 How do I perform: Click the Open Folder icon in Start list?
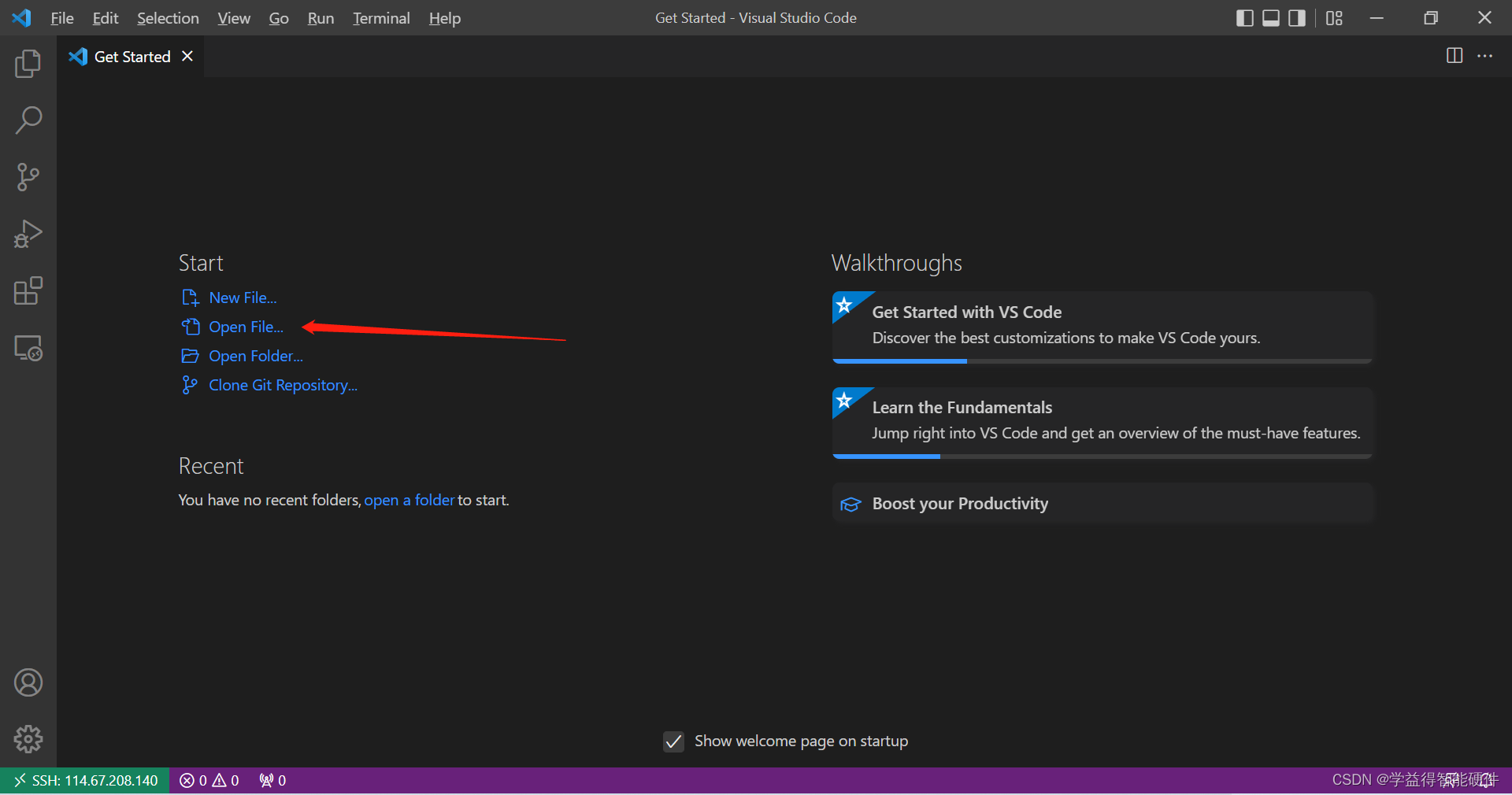point(190,356)
